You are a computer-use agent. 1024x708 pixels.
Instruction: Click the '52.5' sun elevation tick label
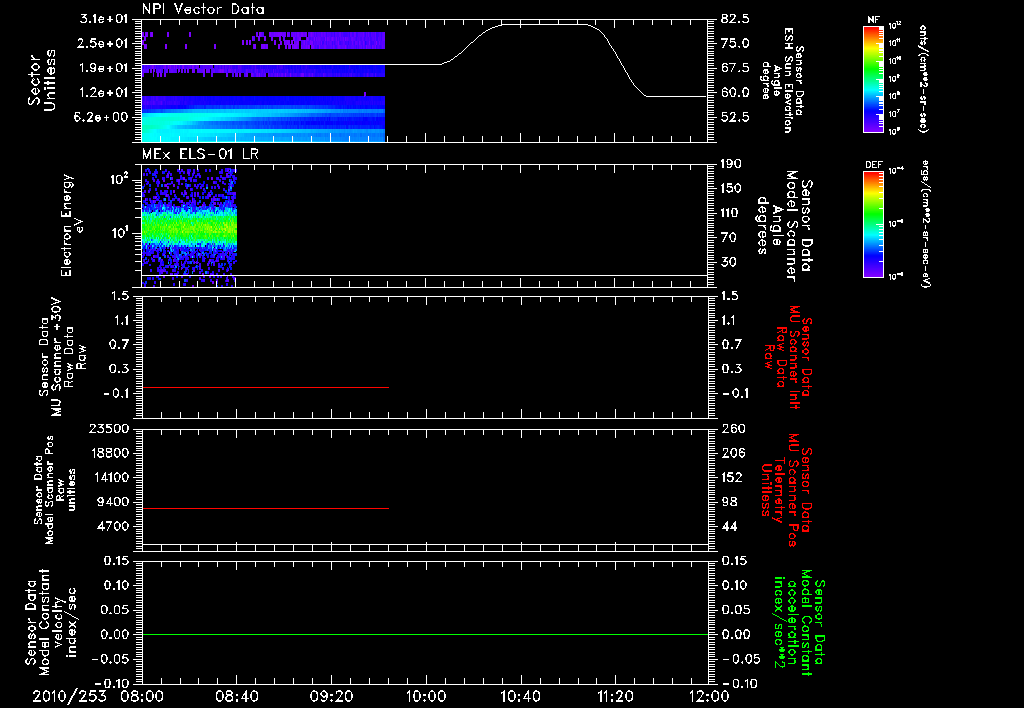click(x=735, y=117)
